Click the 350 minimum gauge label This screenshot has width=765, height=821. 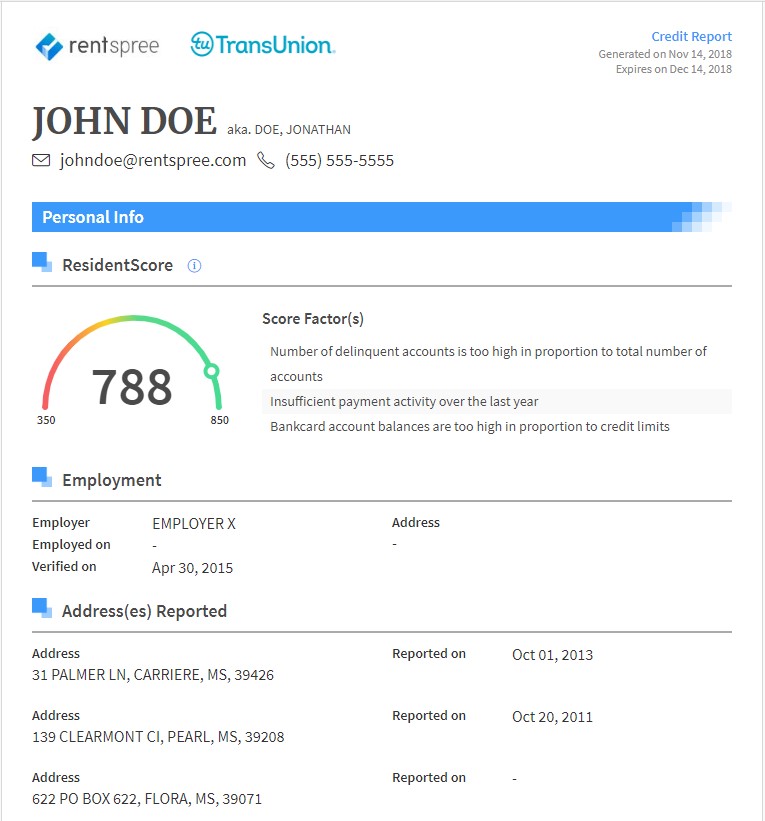pyautogui.click(x=46, y=420)
